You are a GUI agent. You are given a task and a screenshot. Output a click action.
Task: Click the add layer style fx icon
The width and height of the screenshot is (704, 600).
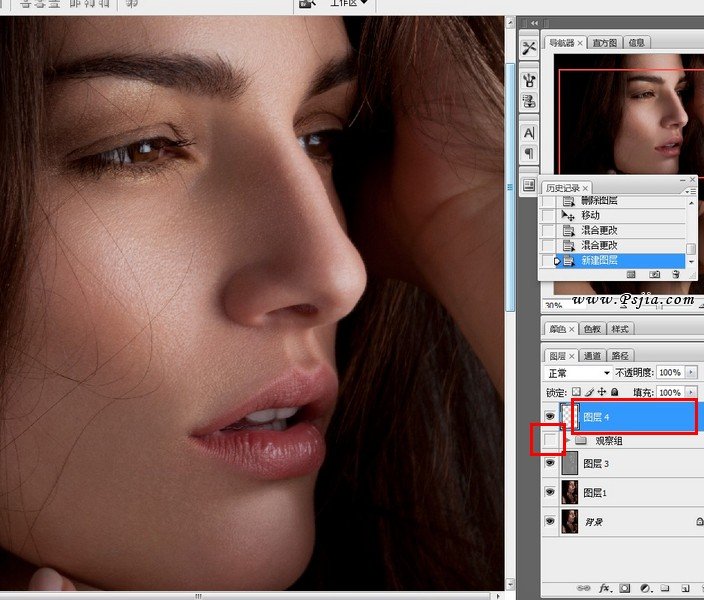[x=604, y=589]
